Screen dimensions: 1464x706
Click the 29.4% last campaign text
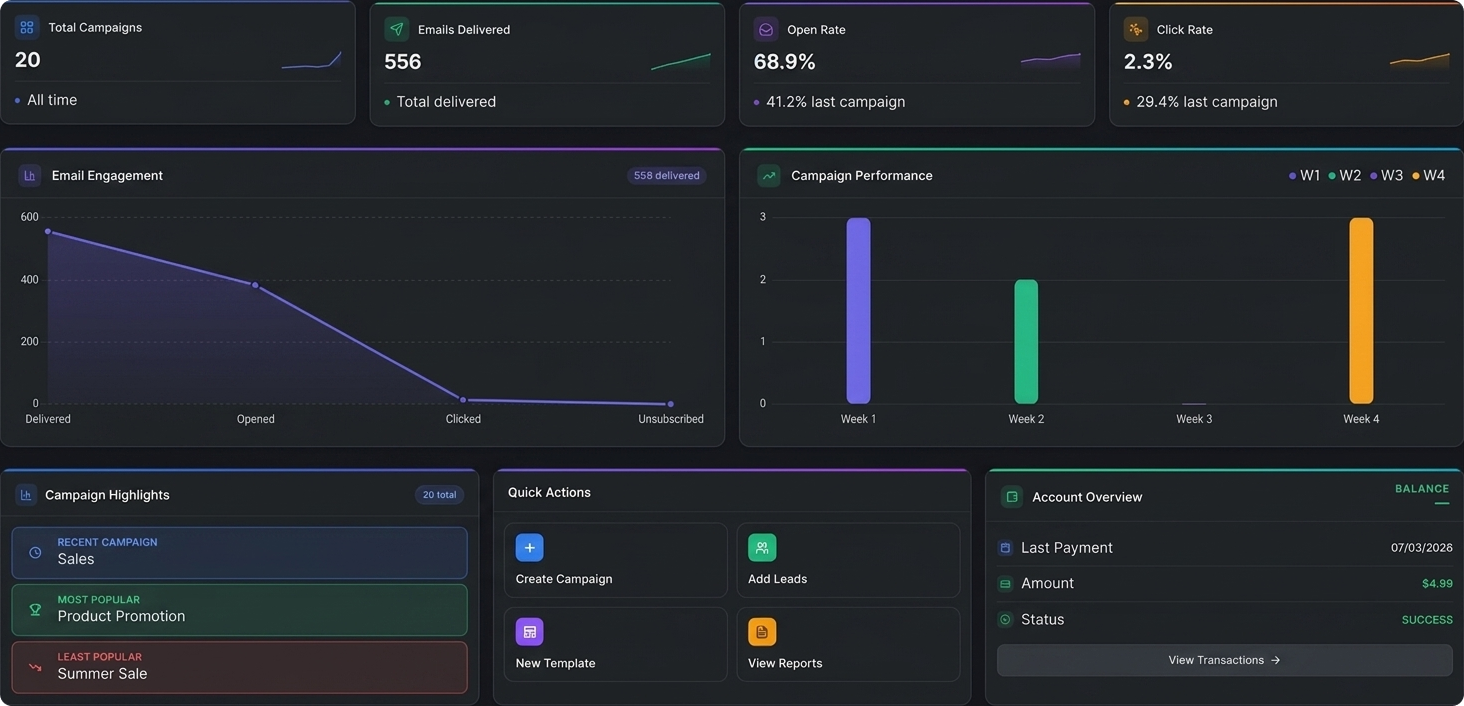click(1207, 102)
